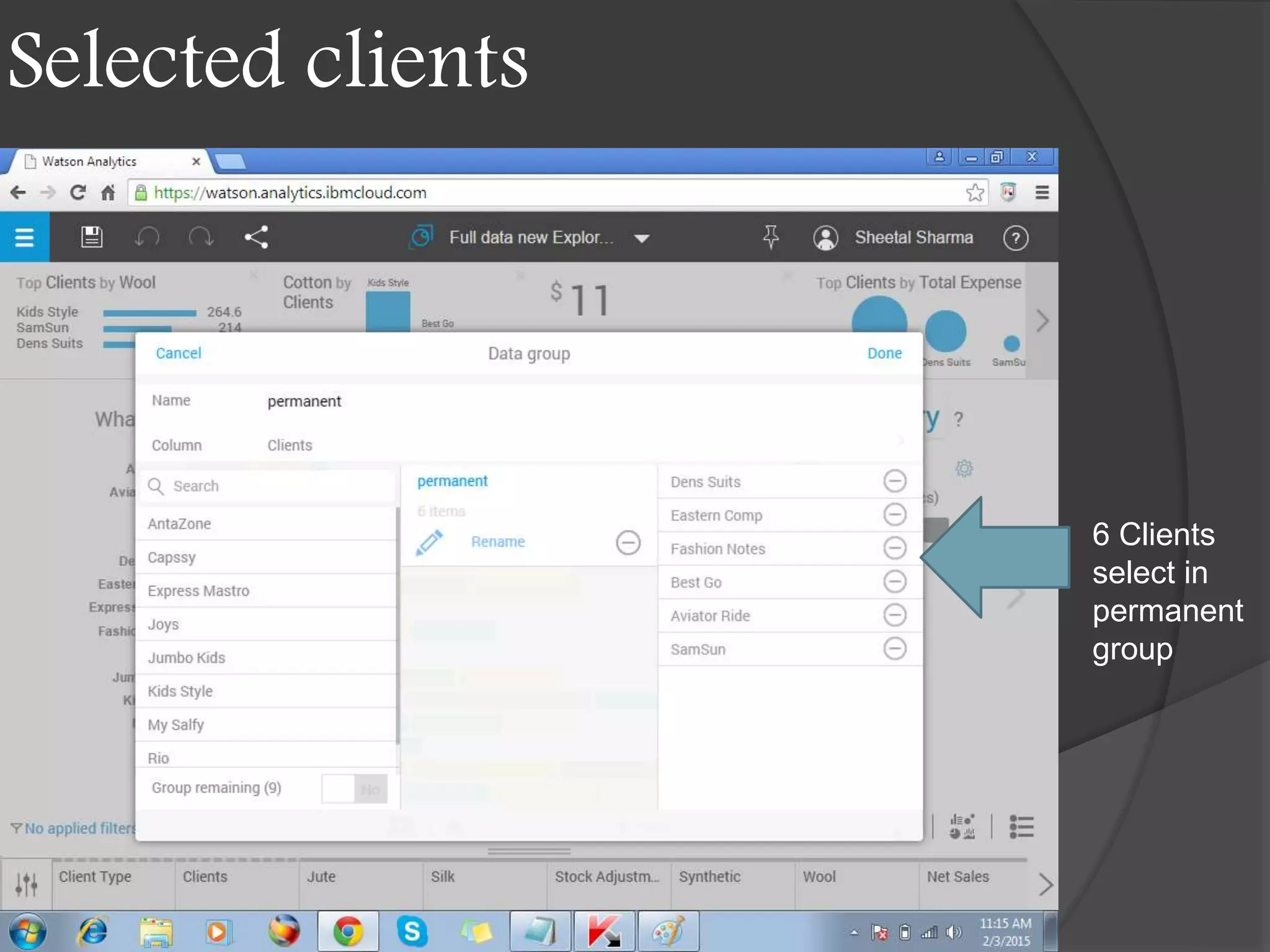Reload the browser page

click(78, 193)
